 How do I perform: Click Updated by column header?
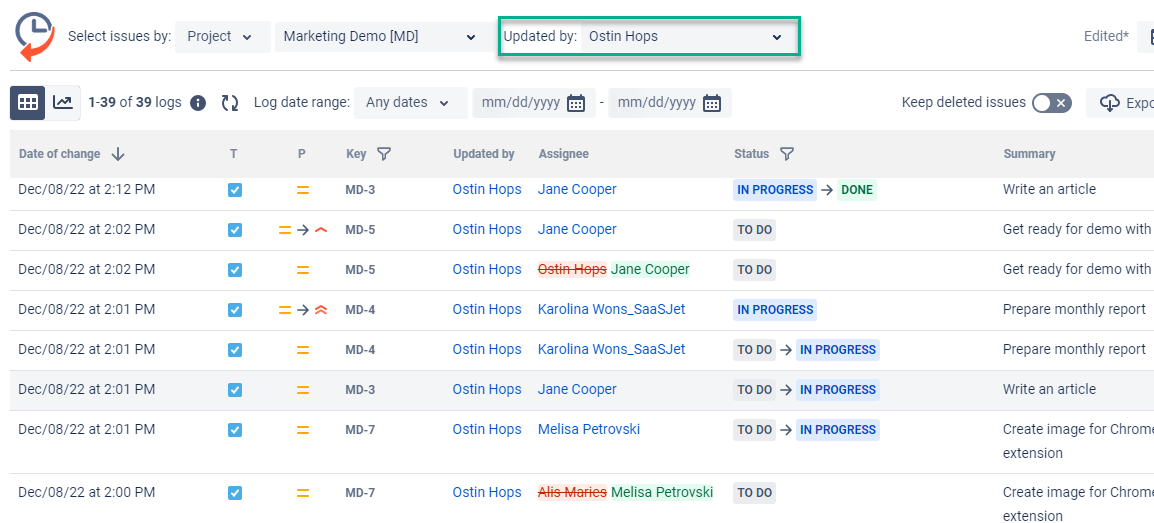(484, 154)
